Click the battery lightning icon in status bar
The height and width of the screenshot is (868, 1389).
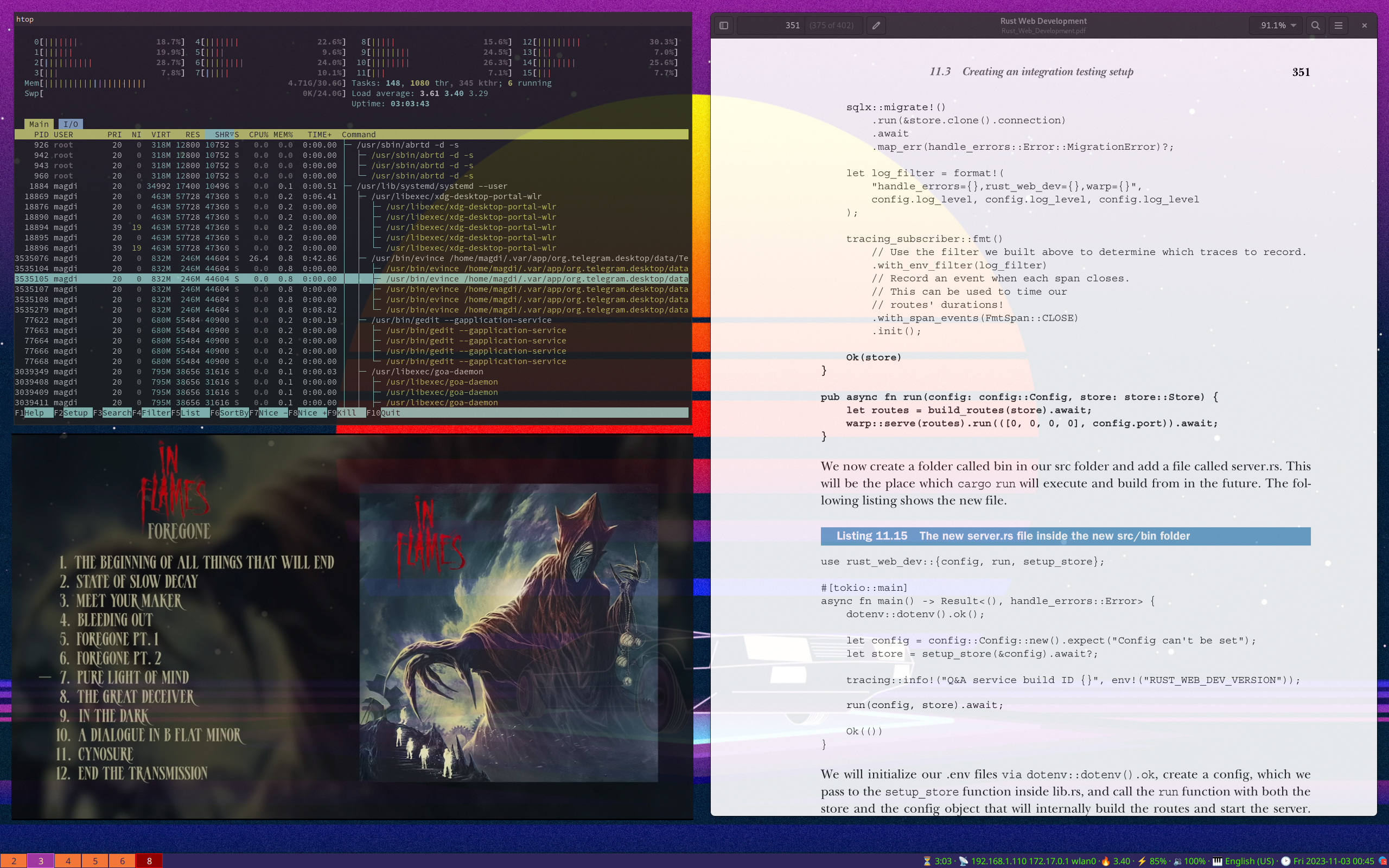tap(1142, 861)
